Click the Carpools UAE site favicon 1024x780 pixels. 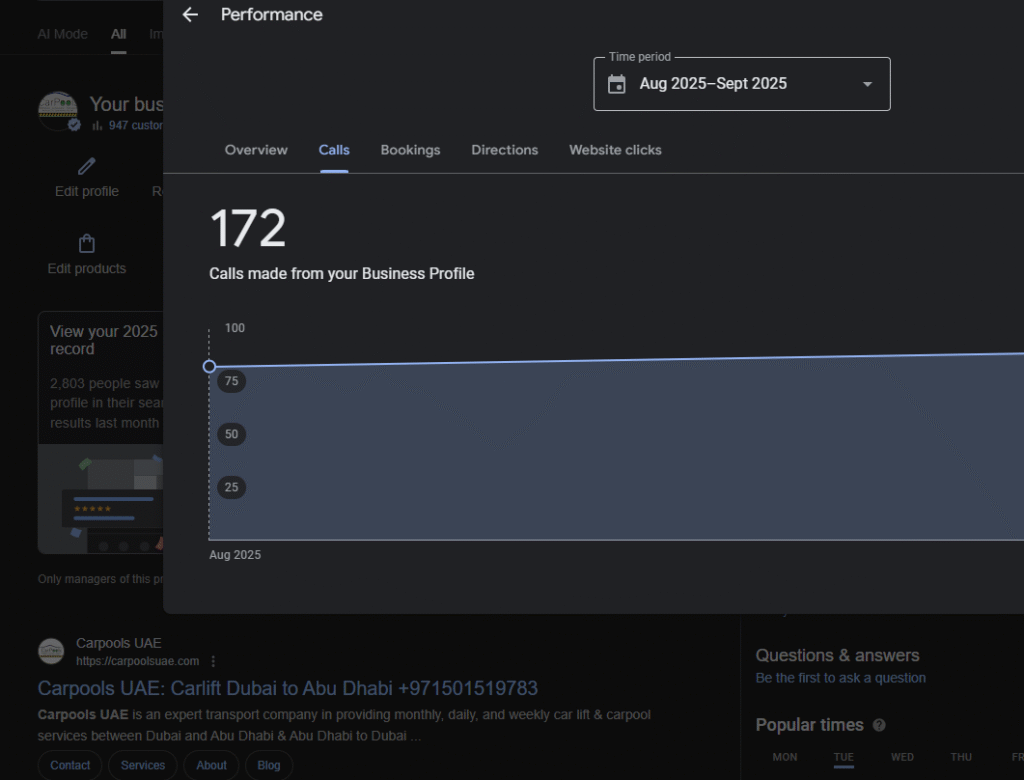pyautogui.click(x=51, y=652)
